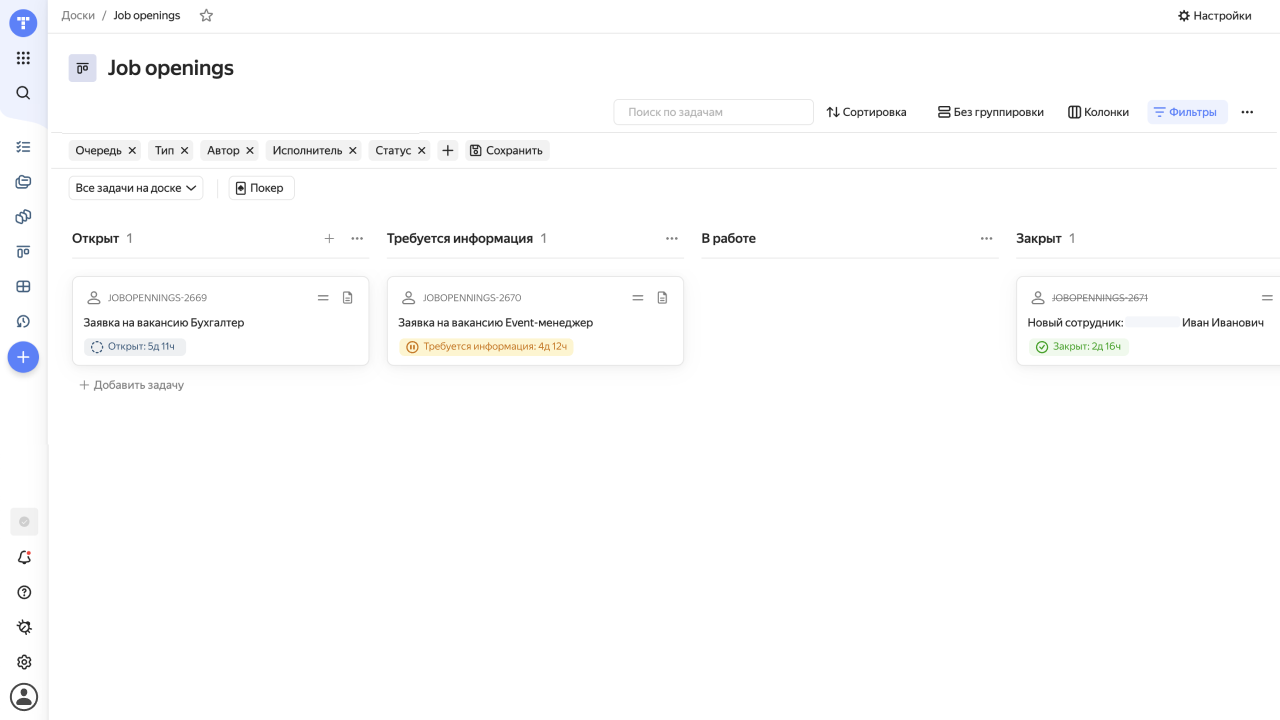Open Открыт column ellipsis menu
This screenshot has height=720, width=1280.
357,238
